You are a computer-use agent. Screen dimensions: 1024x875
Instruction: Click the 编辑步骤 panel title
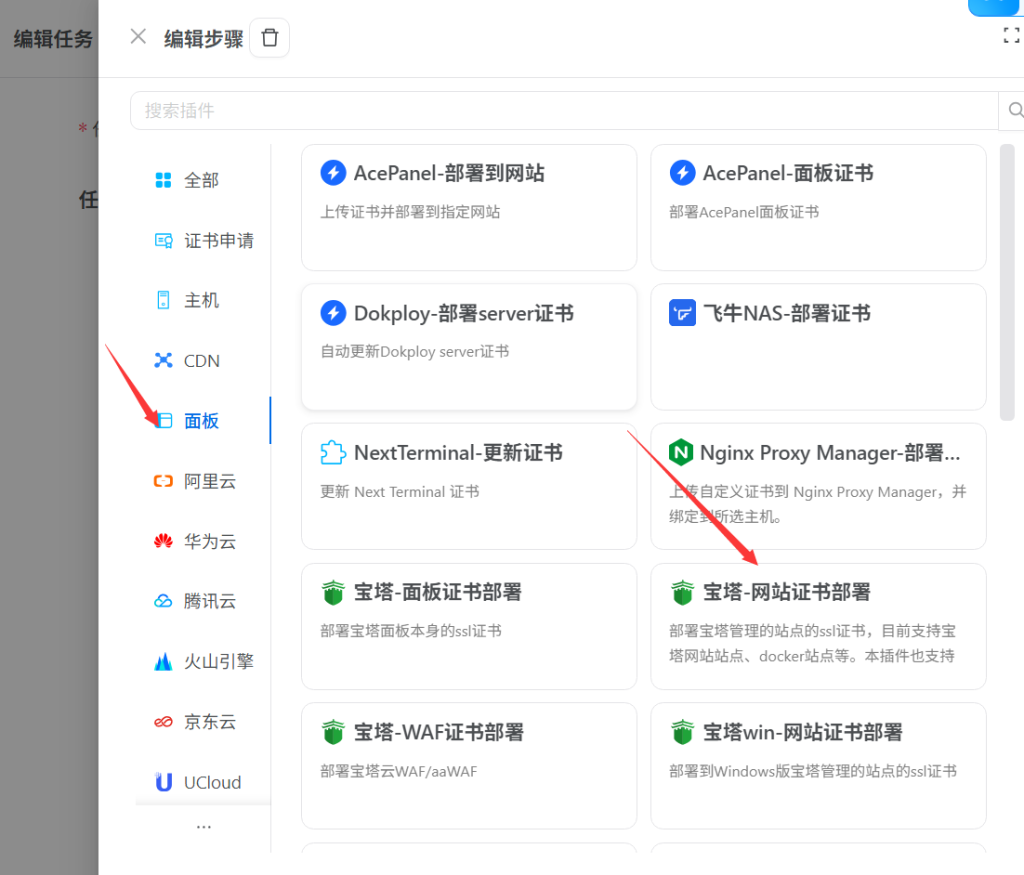point(204,39)
